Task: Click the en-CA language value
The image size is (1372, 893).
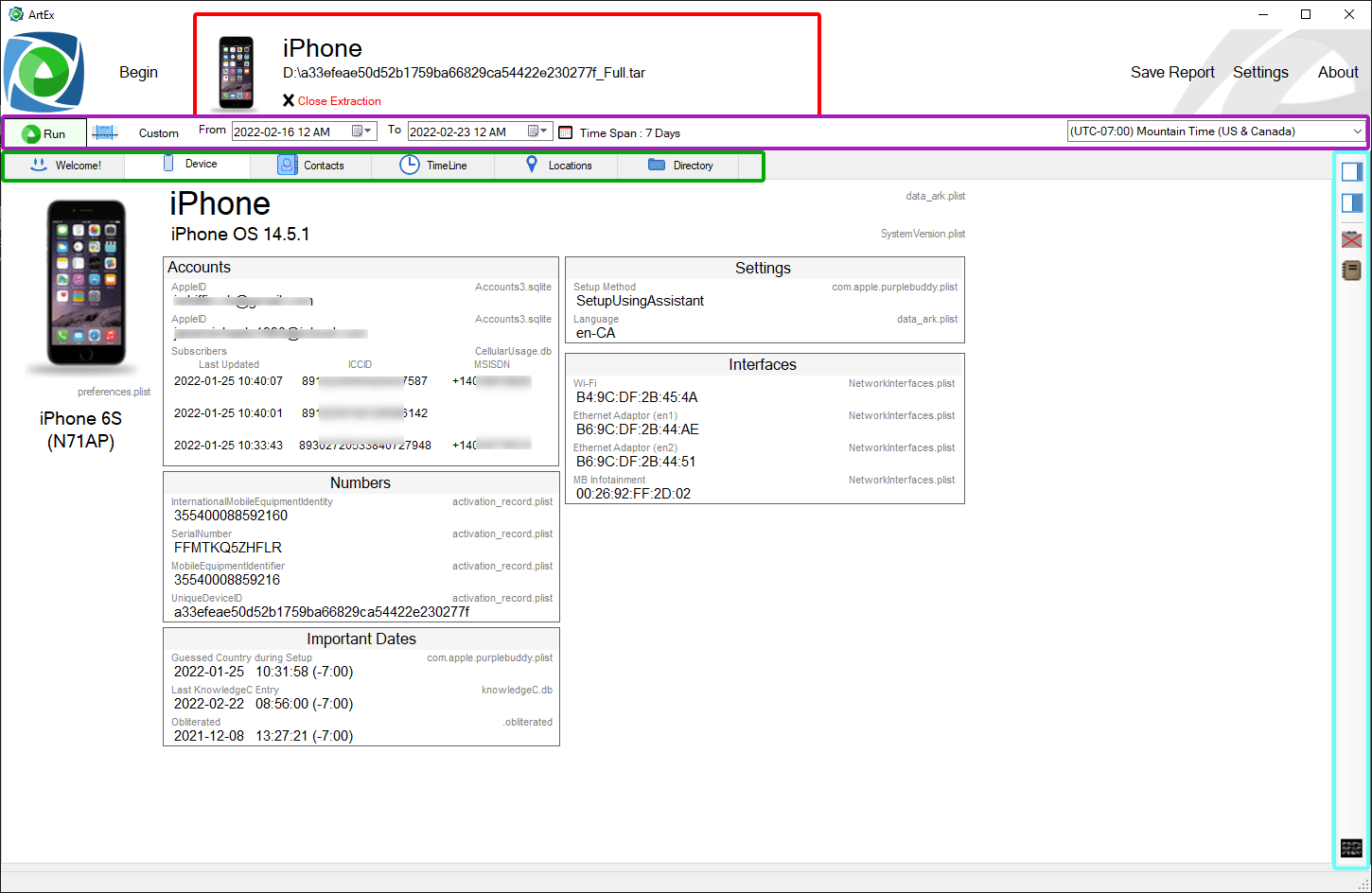Action: coord(595,333)
